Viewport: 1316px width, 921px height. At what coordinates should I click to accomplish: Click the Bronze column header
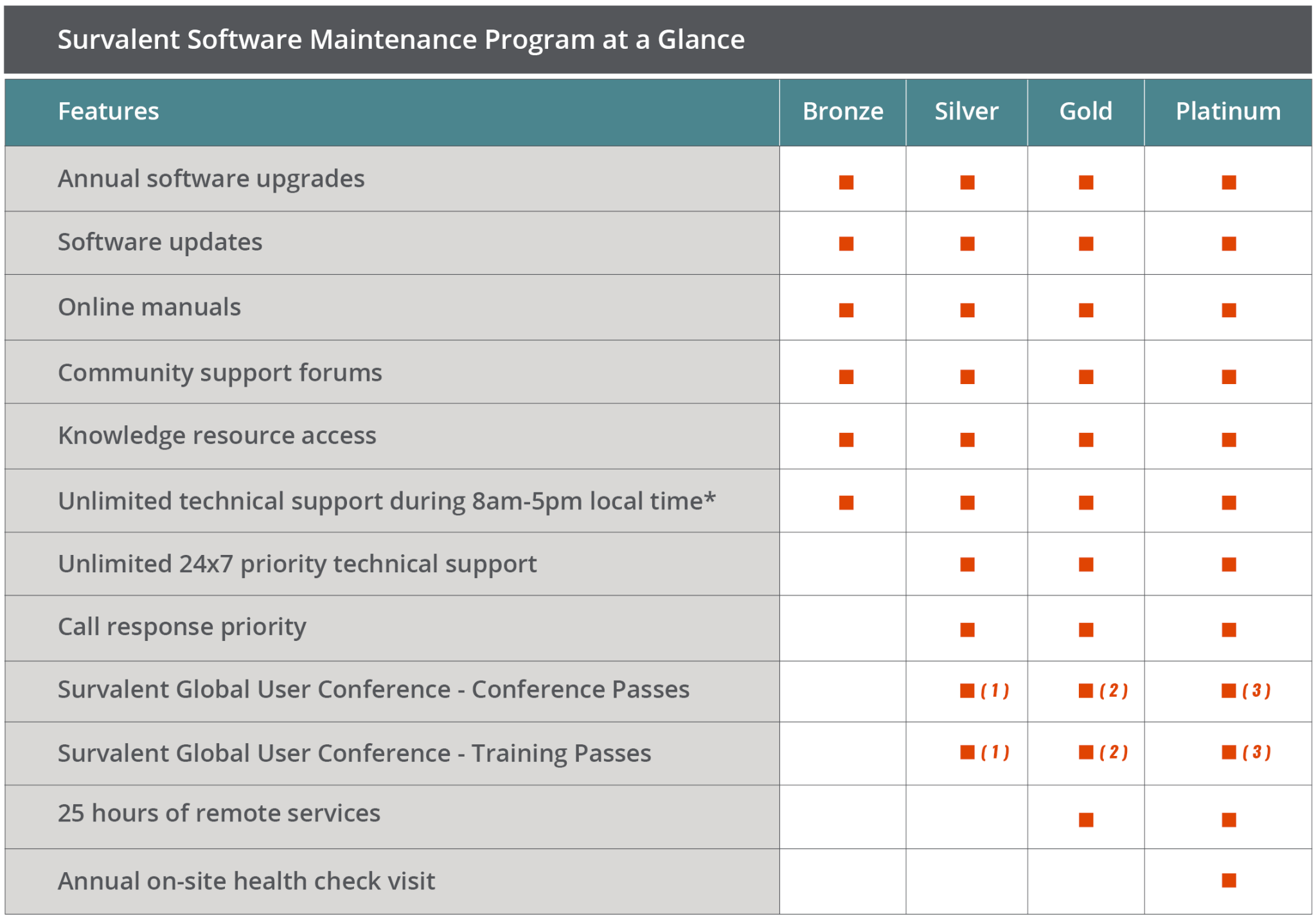tap(842, 112)
